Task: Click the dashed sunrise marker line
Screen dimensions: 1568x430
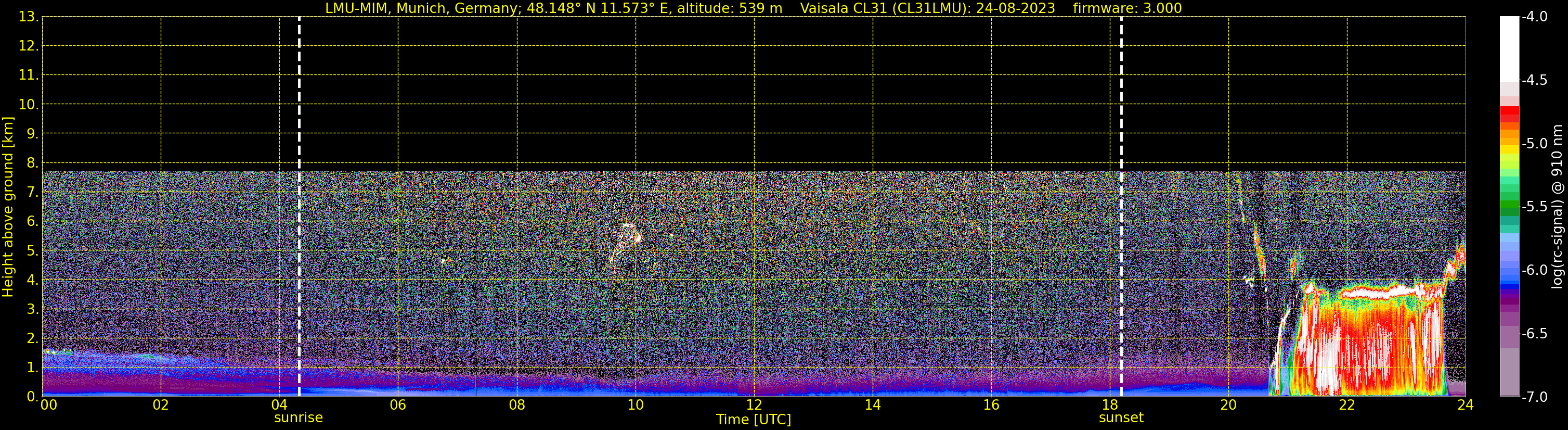Action: [x=299, y=207]
